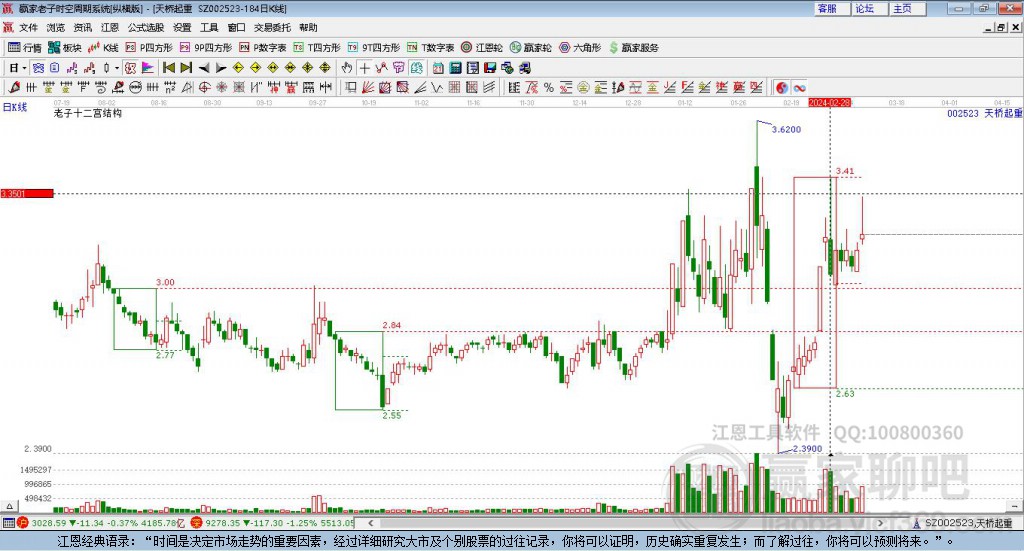1024x551 pixels.
Task: Switch to the K线 candlestick chart
Action: [103, 48]
